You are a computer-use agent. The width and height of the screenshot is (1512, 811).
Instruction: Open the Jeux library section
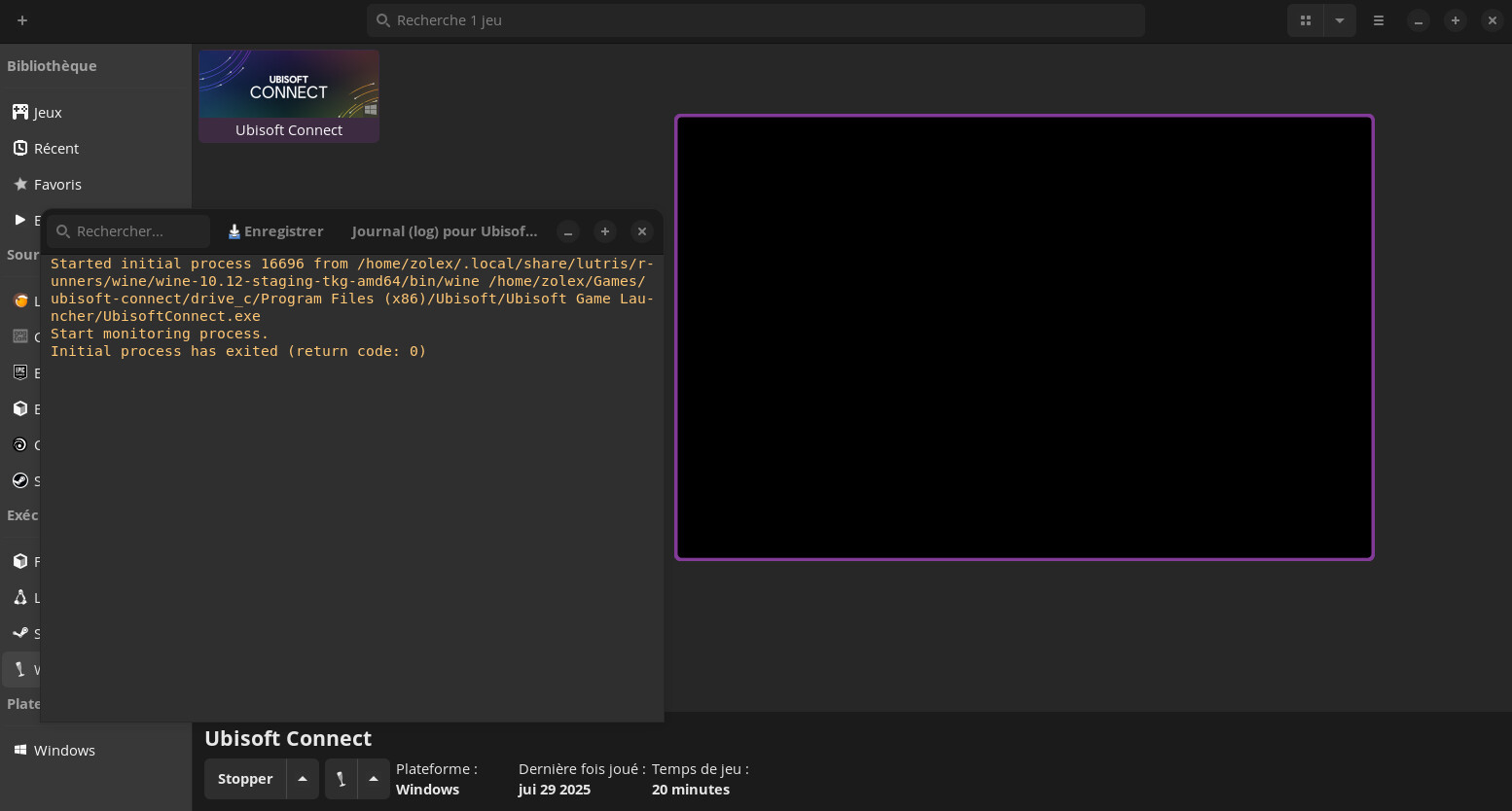(47, 113)
